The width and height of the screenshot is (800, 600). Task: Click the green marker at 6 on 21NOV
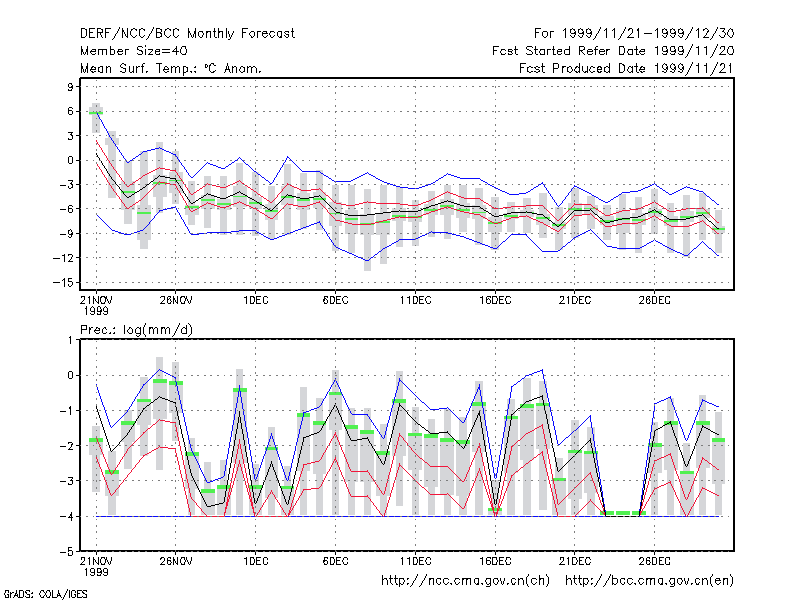click(x=96, y=113)
